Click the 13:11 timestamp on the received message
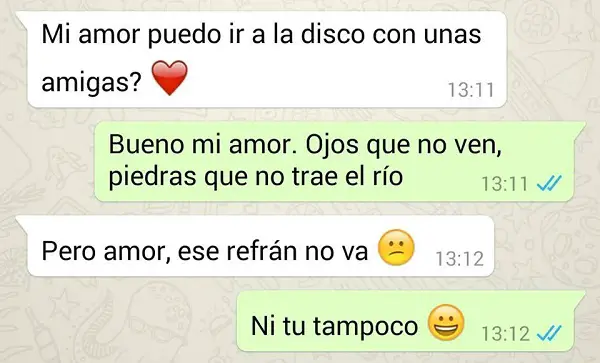The image size is (600, 363). pyautogui.click(x=471, y=90)
